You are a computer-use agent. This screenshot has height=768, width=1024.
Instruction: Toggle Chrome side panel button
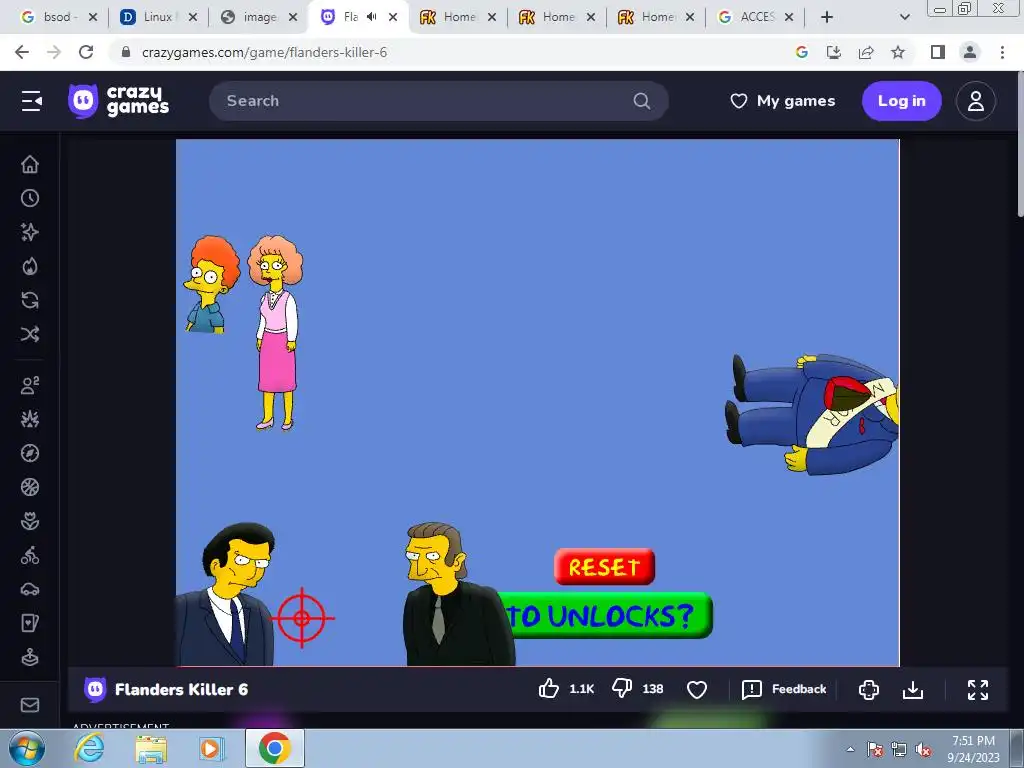click(938, 52)
